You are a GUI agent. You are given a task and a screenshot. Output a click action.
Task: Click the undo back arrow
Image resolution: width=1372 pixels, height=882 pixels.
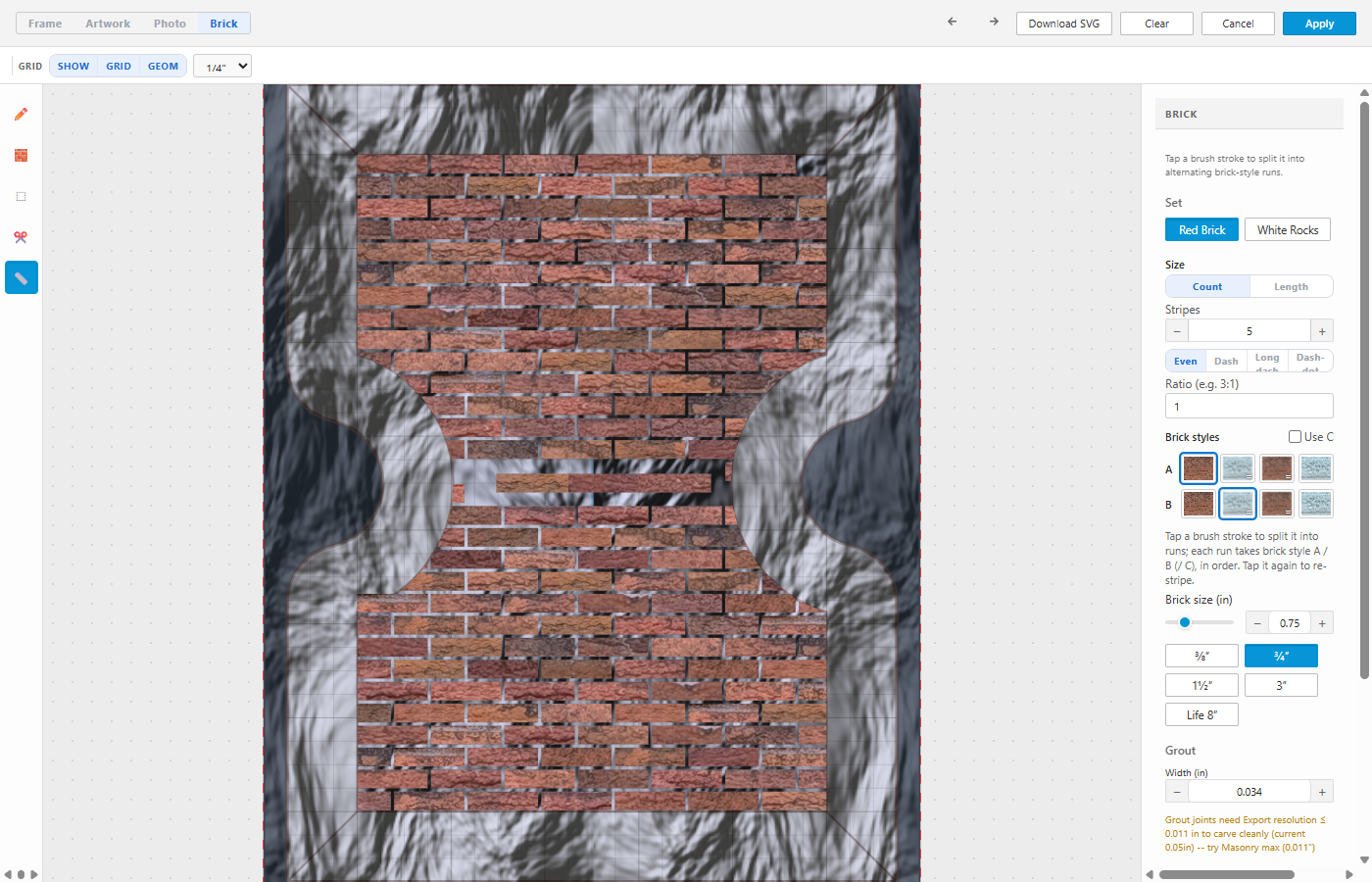(x=952, y=22)
